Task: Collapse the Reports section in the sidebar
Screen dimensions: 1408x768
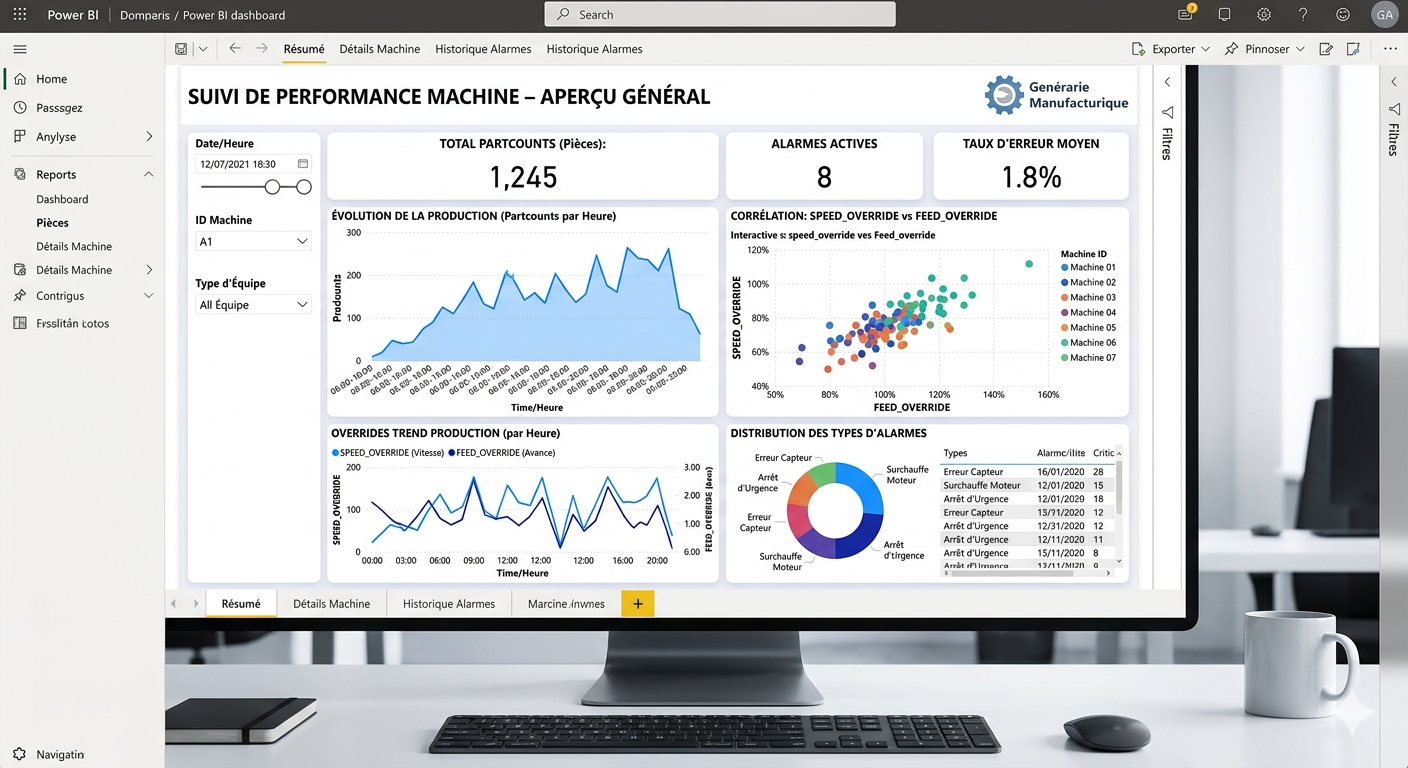Action: (148, 173)
